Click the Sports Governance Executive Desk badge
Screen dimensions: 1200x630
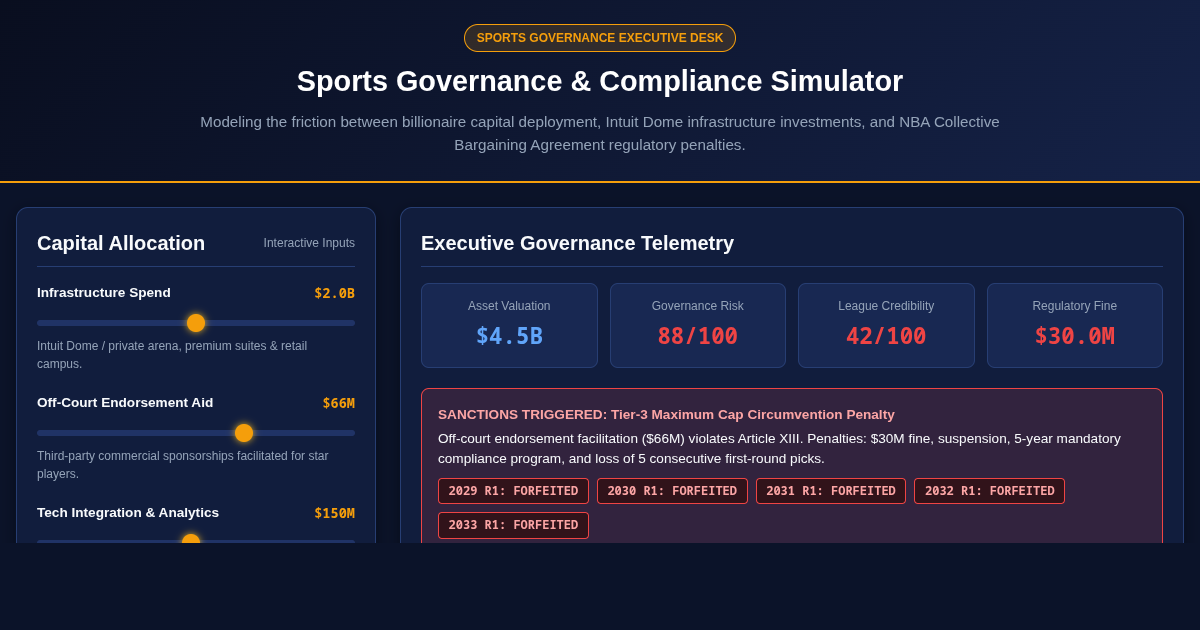600,38
